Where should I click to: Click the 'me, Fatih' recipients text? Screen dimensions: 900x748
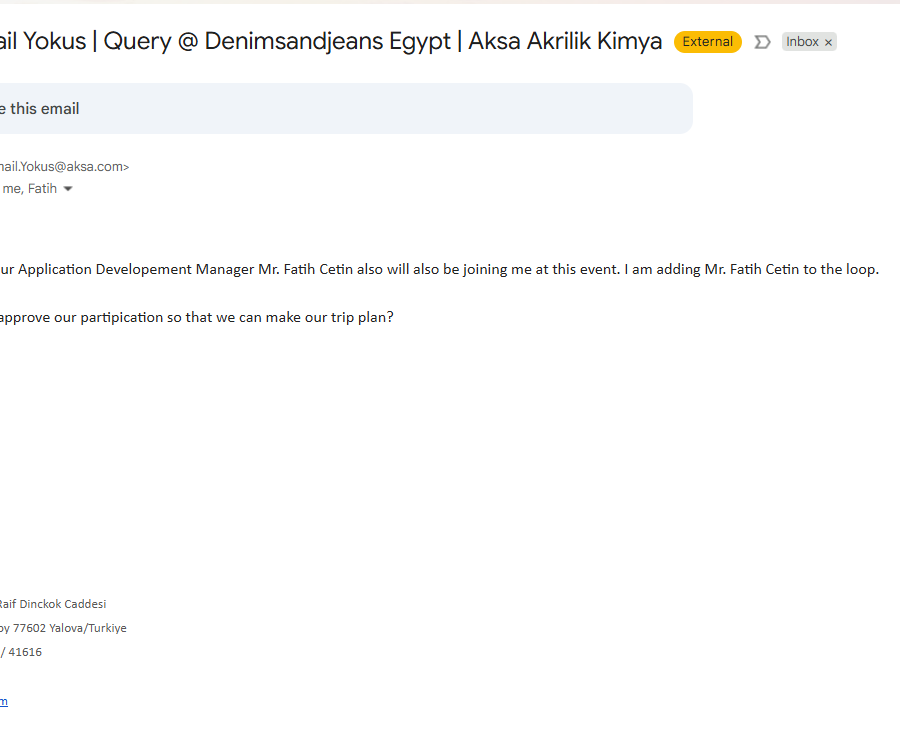[29, 189]
